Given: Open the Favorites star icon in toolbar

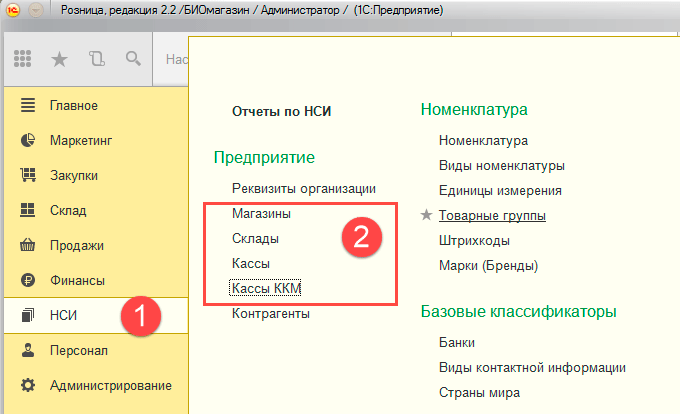Looking at the screenshot, I should tap(59, 59).
